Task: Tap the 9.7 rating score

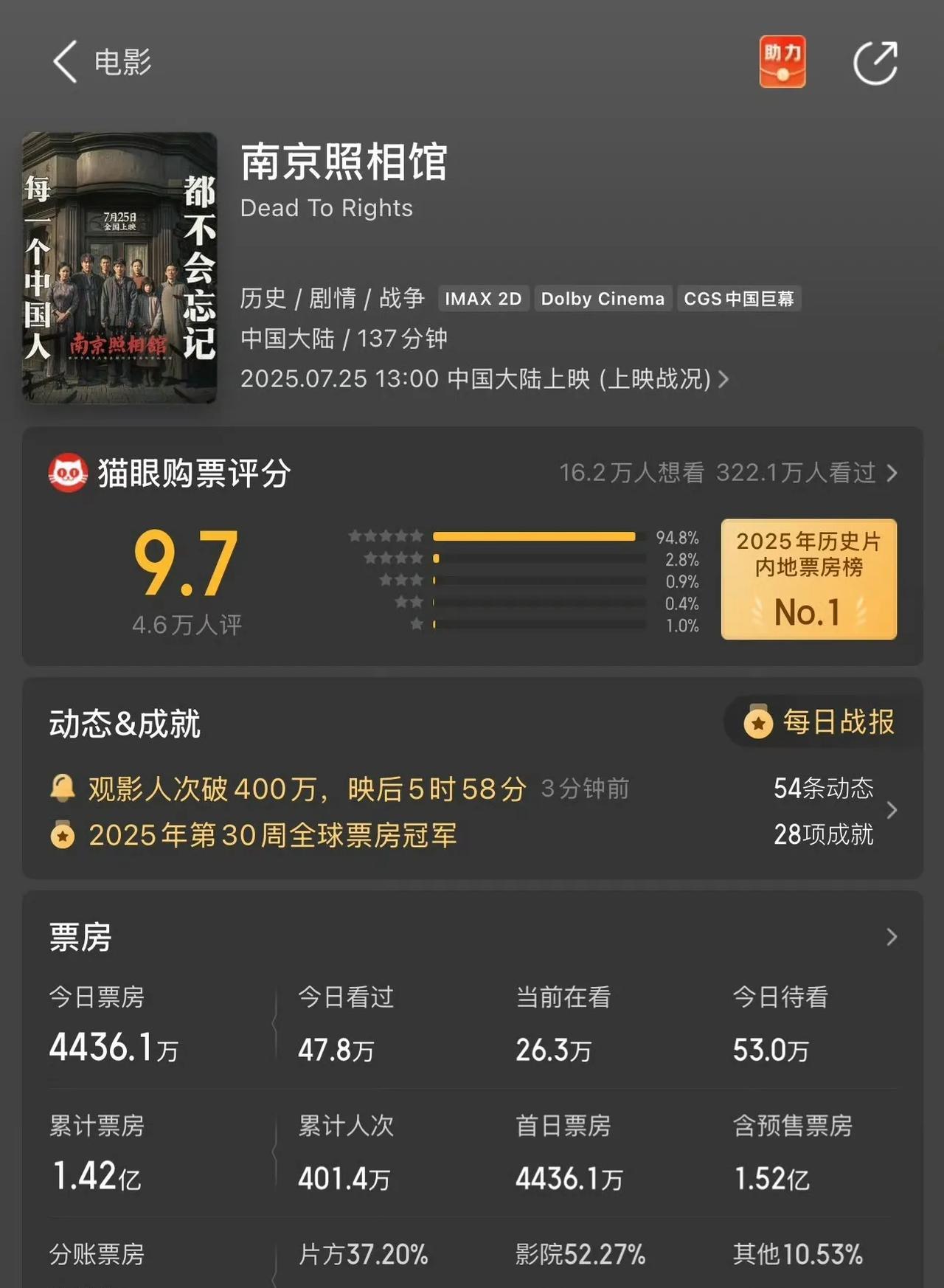Action: click(186, 564)
